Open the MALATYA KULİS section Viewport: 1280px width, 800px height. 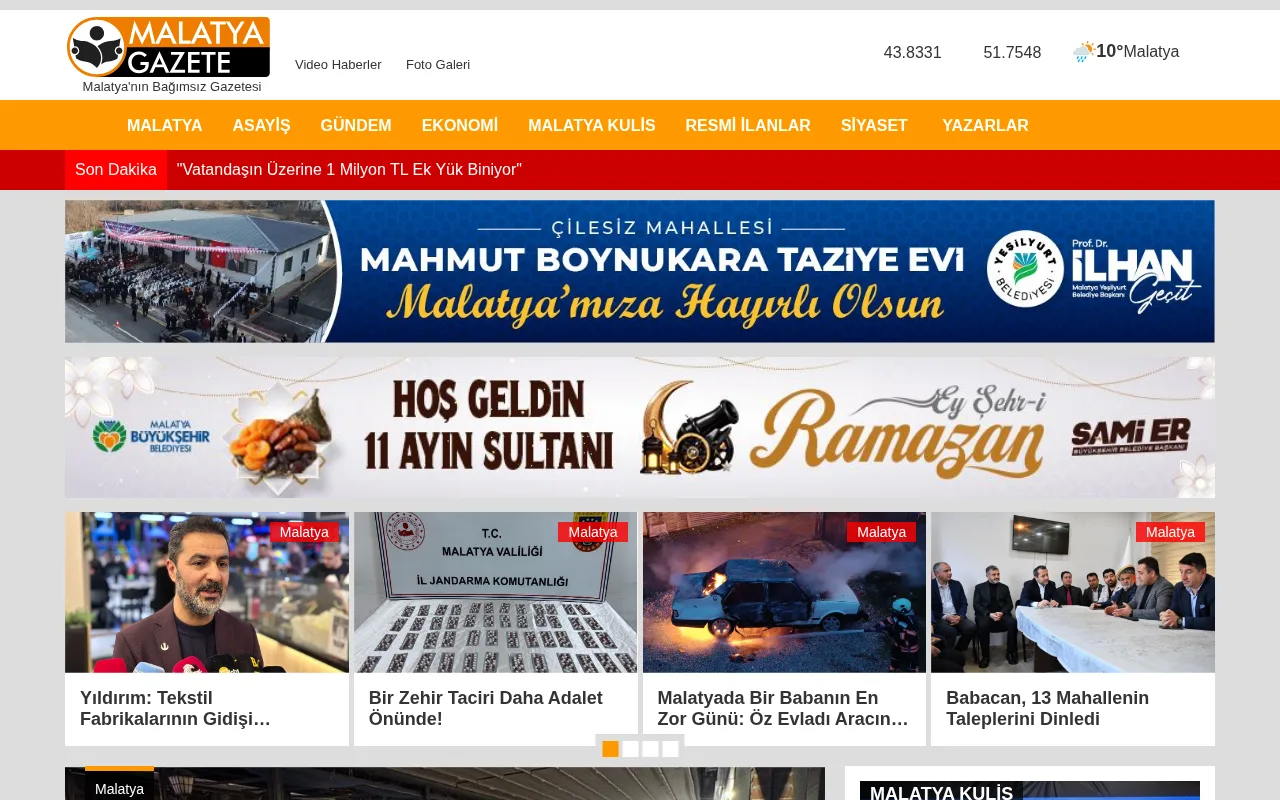click(x=591, y=125)
